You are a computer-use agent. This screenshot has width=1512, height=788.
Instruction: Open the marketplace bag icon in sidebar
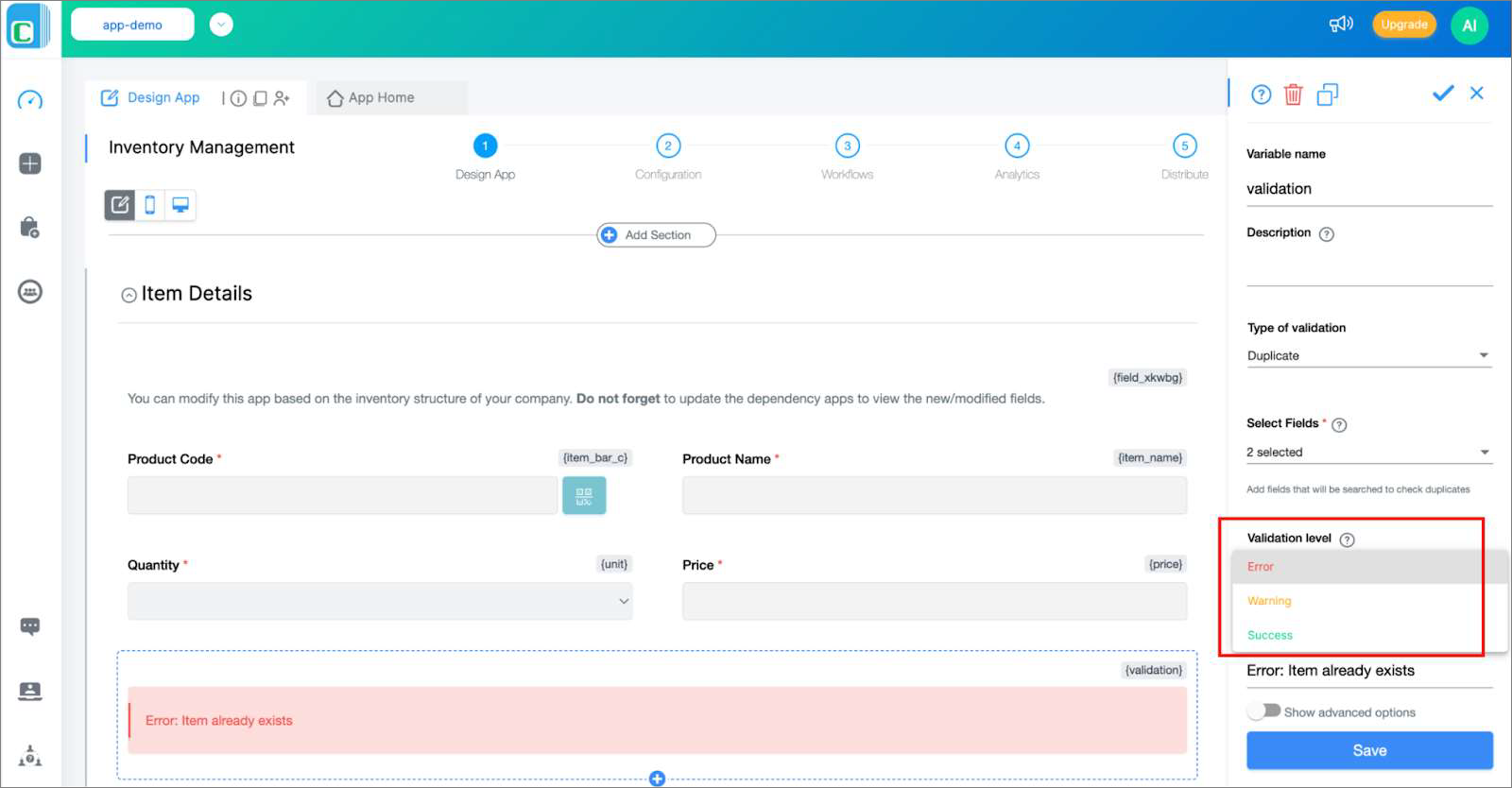[30, 227]
